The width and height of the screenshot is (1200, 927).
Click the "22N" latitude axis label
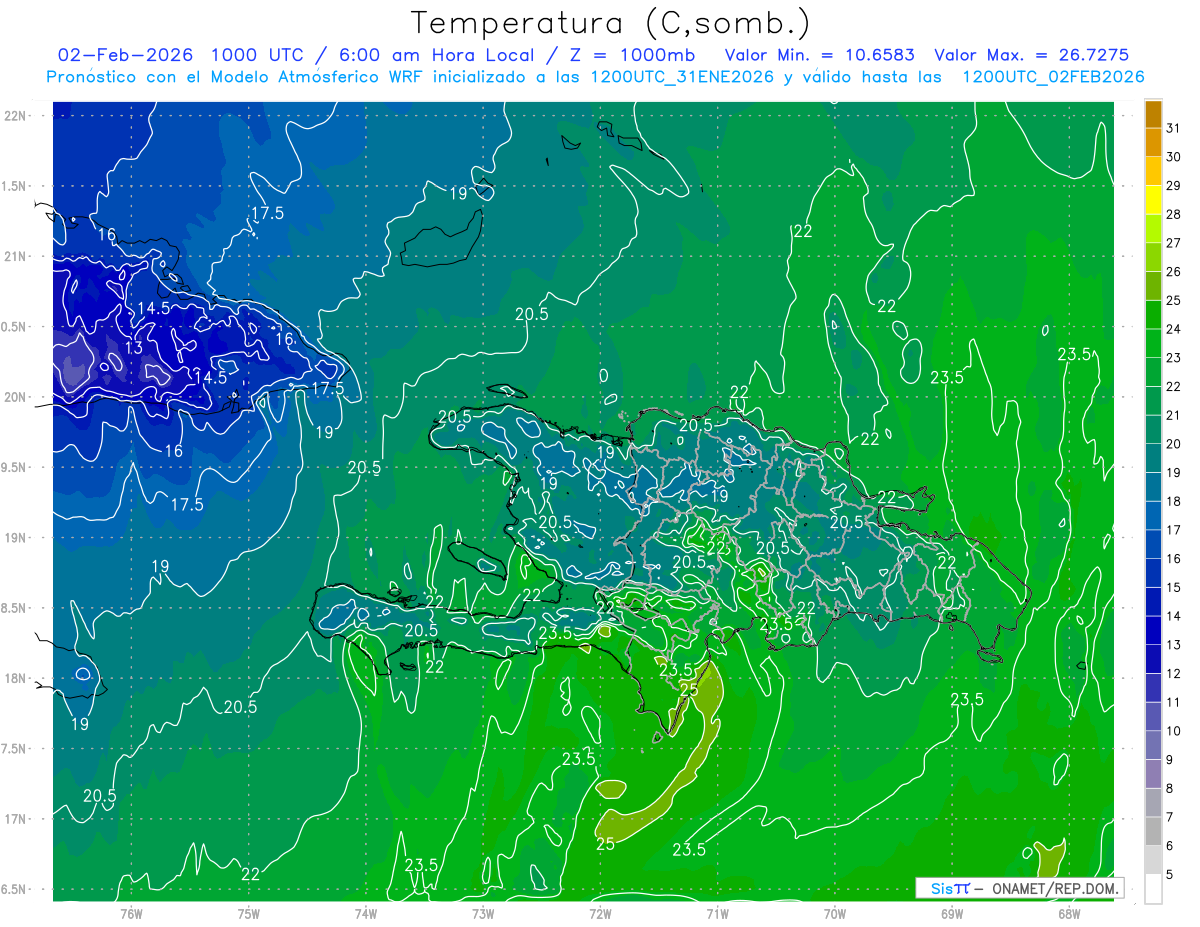click(x=14, y=116)
